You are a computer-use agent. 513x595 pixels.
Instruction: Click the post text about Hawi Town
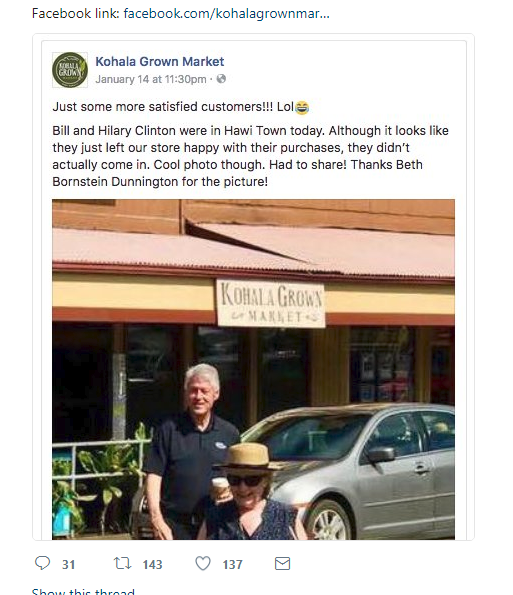point(250,156)
